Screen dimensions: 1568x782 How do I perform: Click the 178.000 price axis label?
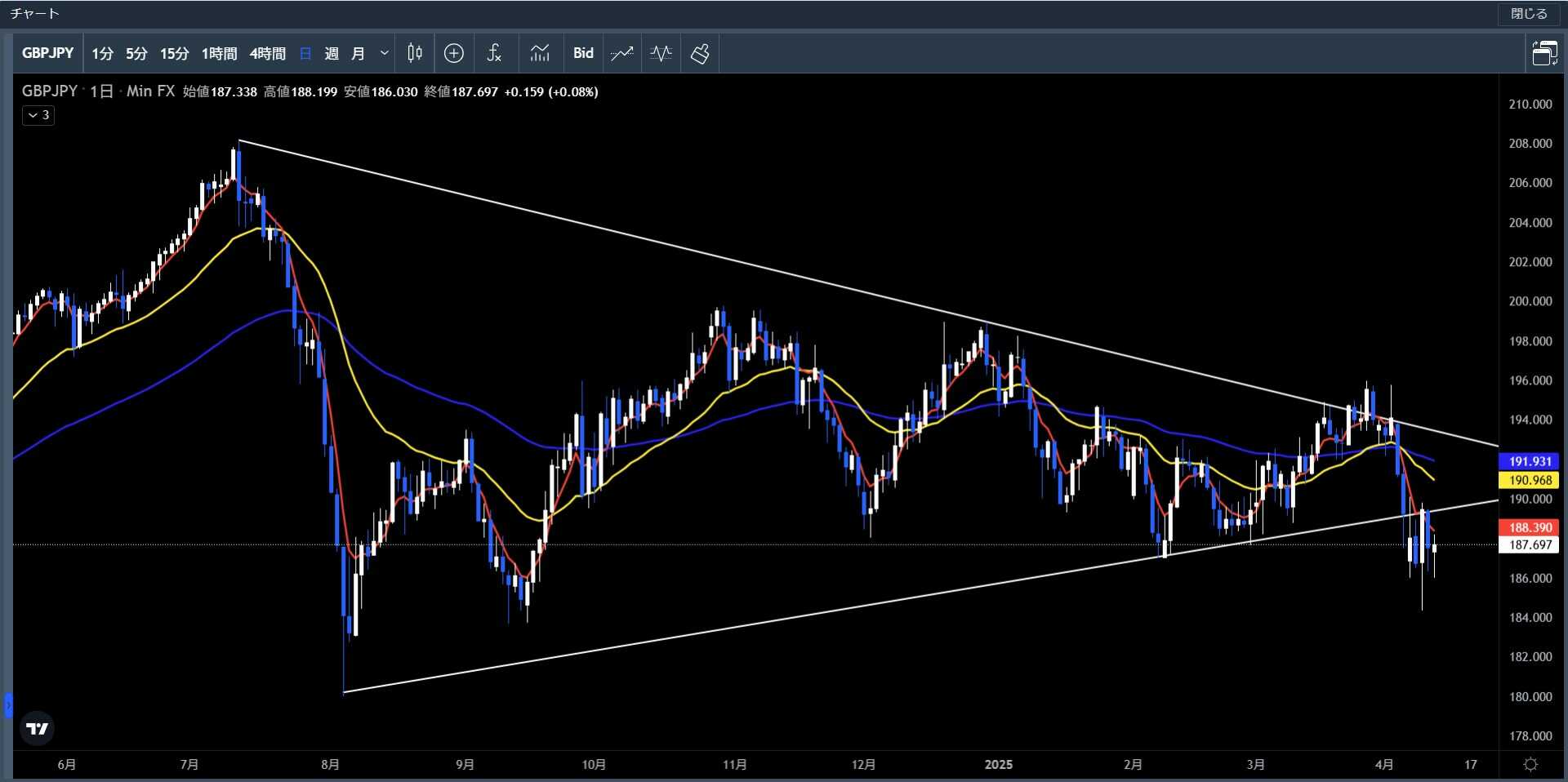click(x=1530, y=735)
